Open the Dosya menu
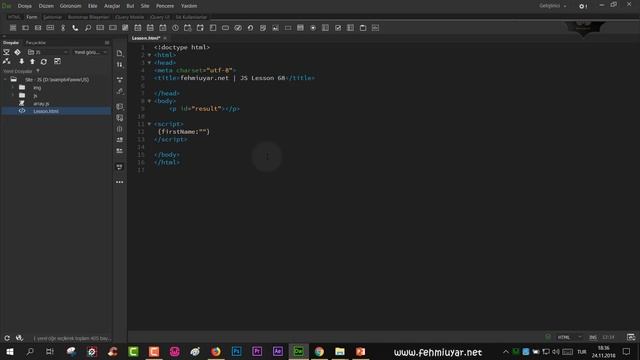Image resolution: width=640 pixels, height=360 pixels. pyautogui.click(x=24, y=6)
